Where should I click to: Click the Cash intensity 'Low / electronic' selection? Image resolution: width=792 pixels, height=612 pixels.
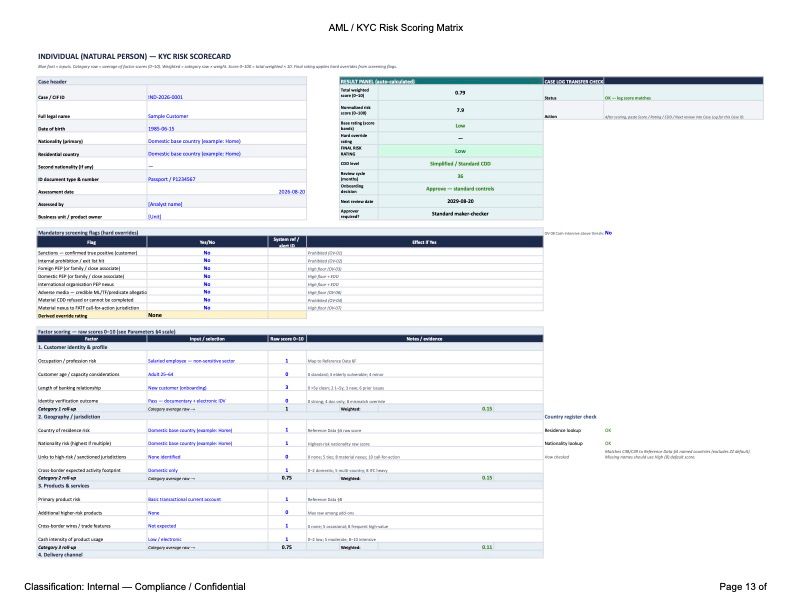[165, 539]
